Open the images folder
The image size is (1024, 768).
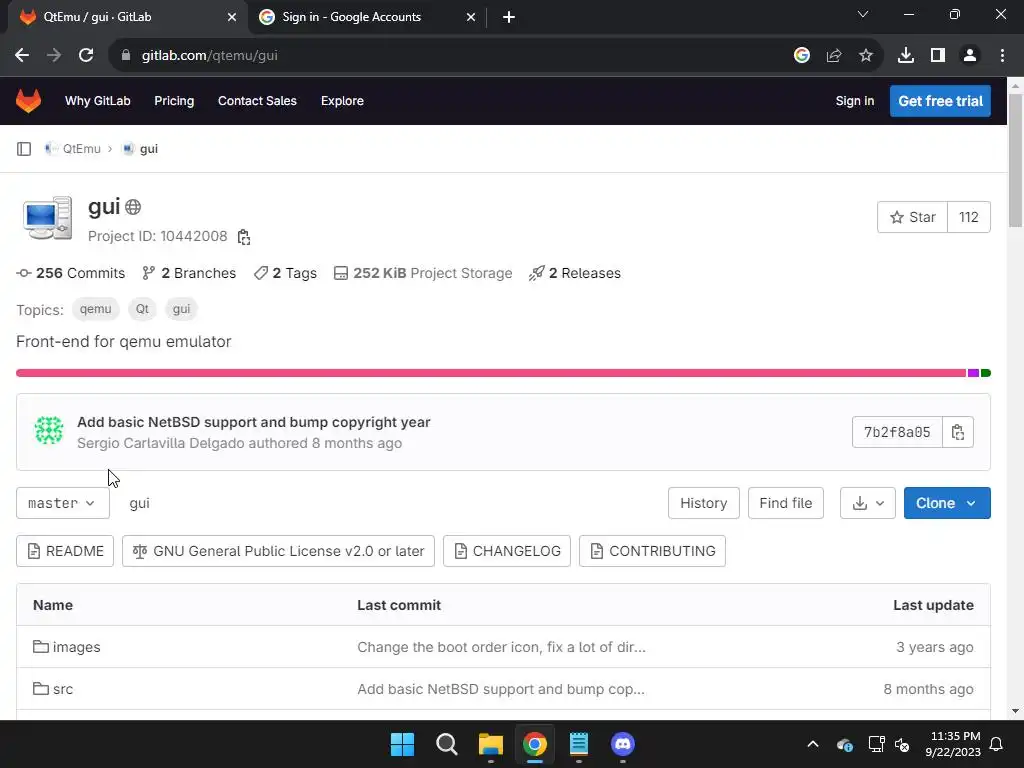point(76,647)
